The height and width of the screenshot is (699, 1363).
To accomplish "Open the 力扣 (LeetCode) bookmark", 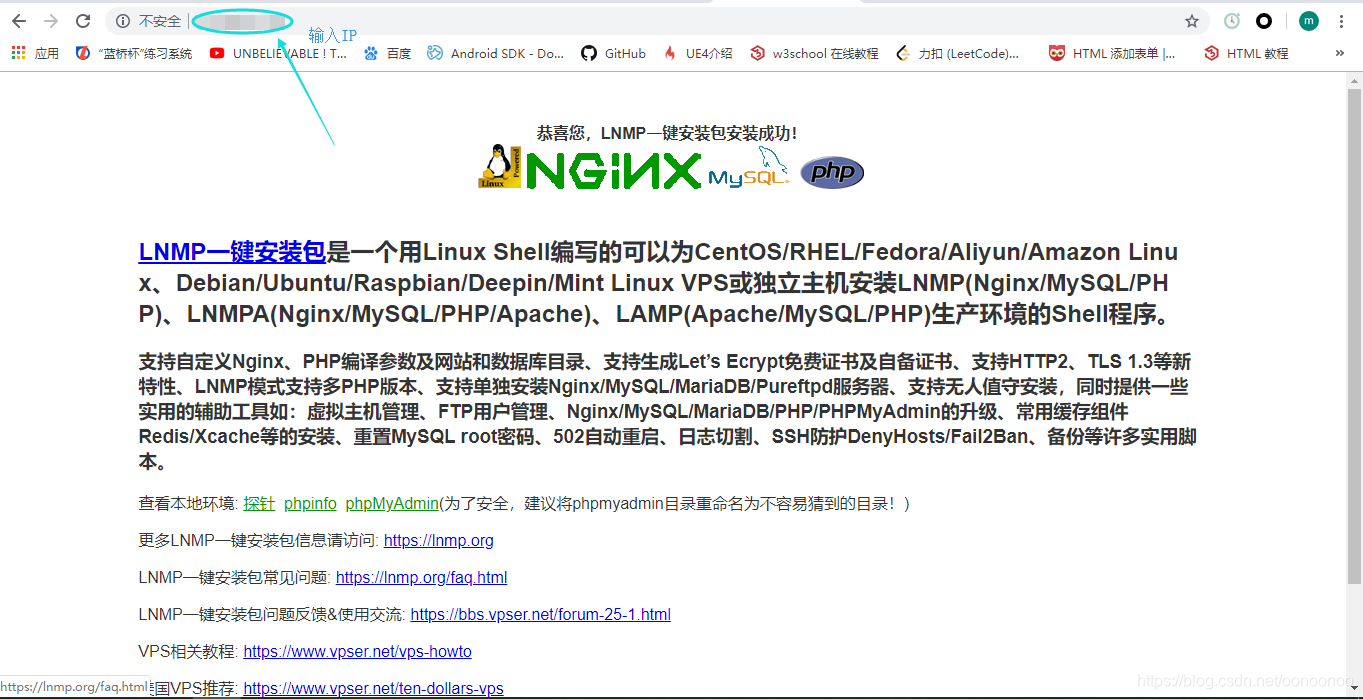I will [x=958, y=53].
